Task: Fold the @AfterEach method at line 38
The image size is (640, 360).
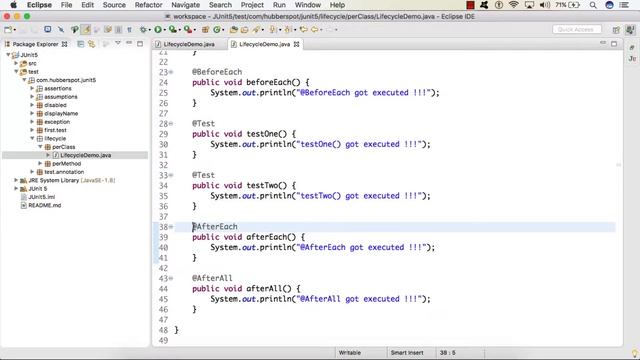Action: tap(171, 227)
